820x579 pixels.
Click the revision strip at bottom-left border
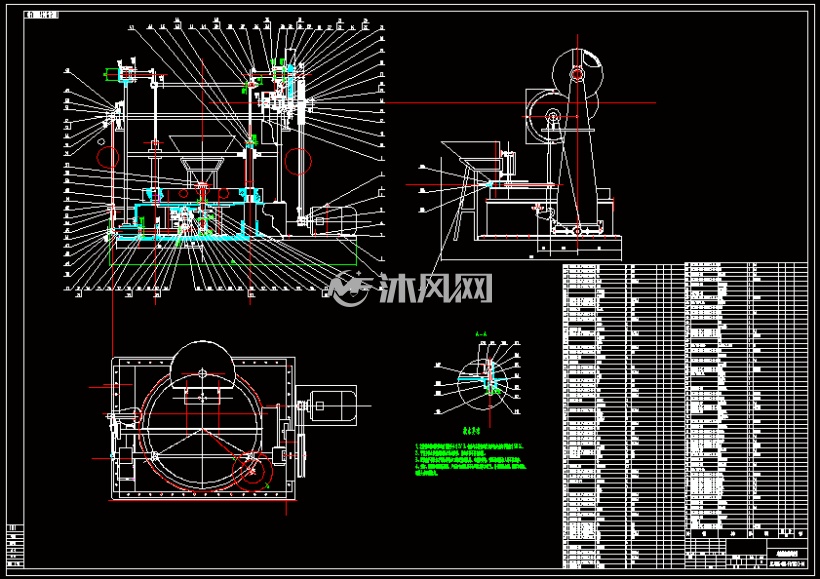(x=15, y=546)
